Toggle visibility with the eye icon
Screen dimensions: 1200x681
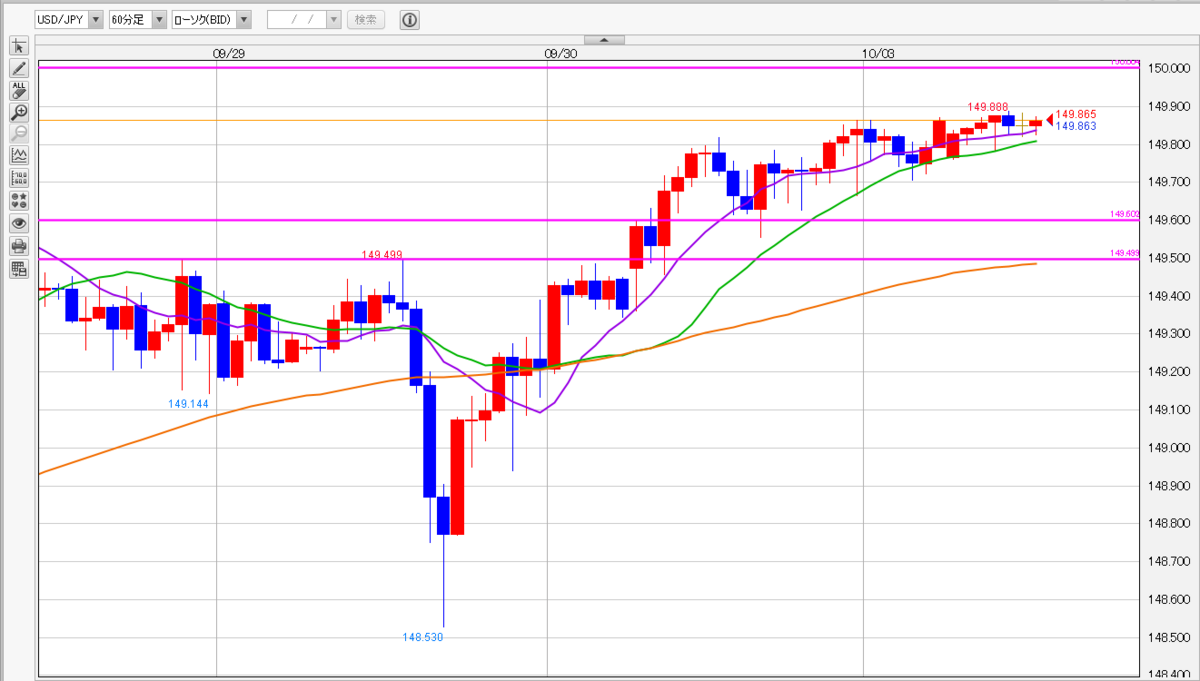tap(19, 223)
